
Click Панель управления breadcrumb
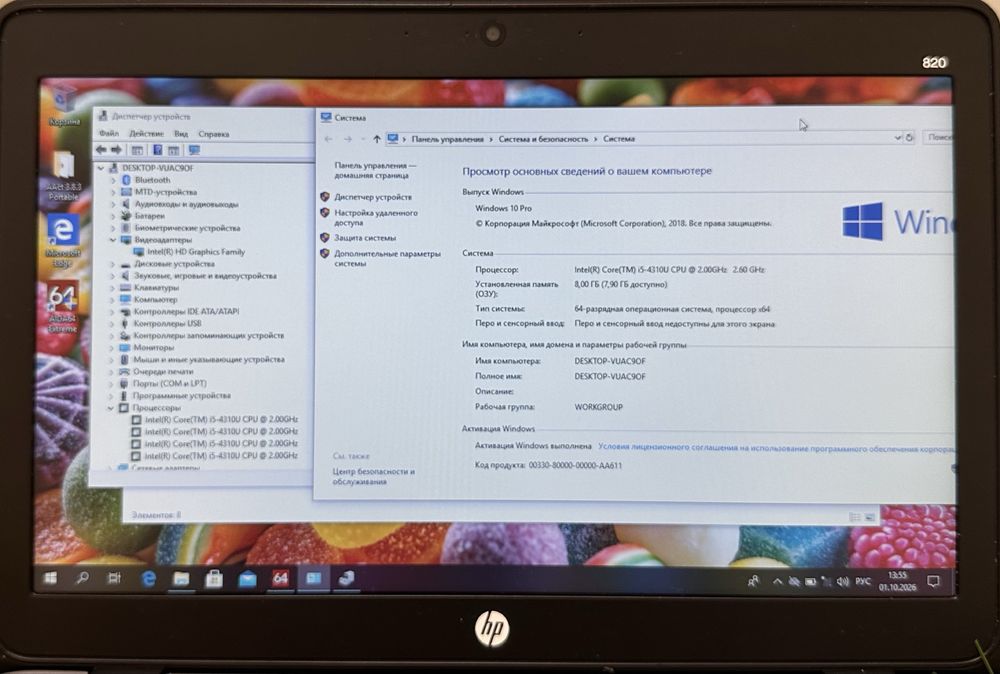(448, 139)
